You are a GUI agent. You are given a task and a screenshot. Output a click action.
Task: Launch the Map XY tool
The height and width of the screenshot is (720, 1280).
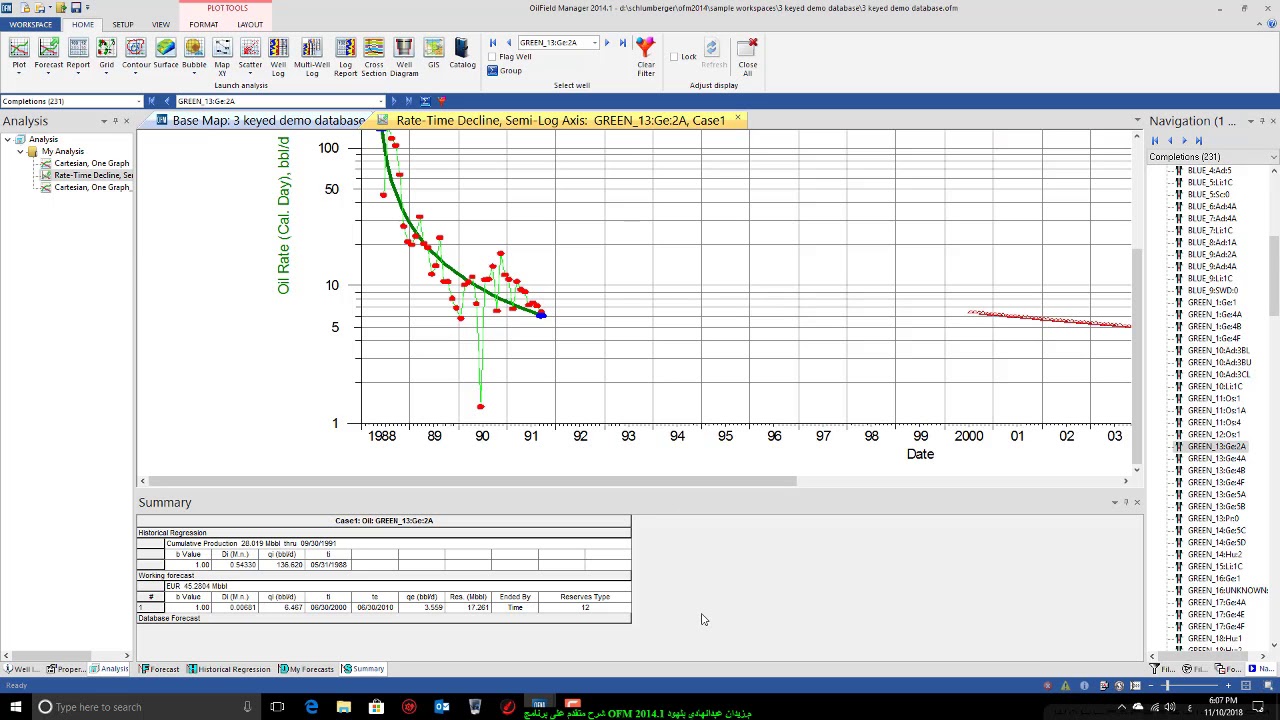coord(222,57)
